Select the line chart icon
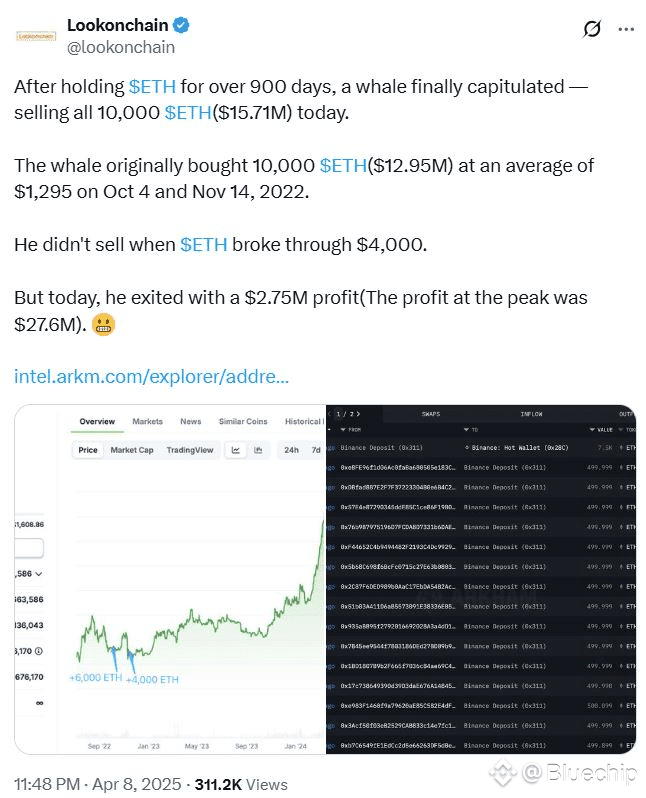646x798 pixels. click(237, 450)
